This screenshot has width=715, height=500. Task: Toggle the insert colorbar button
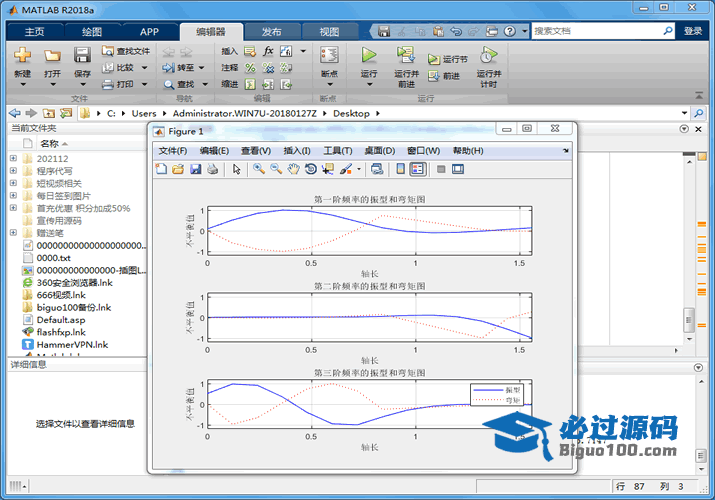400,169
